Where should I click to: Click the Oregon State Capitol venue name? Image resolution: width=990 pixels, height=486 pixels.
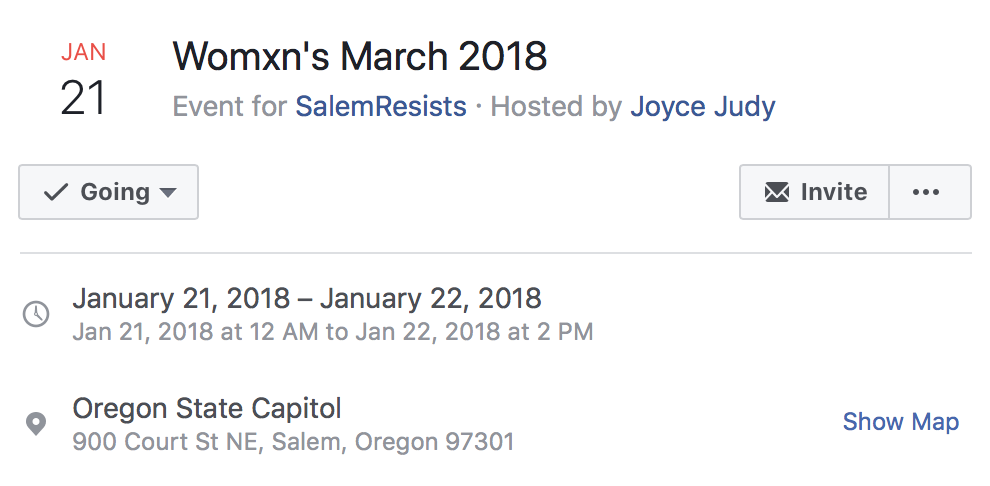(x=207, y=408)
